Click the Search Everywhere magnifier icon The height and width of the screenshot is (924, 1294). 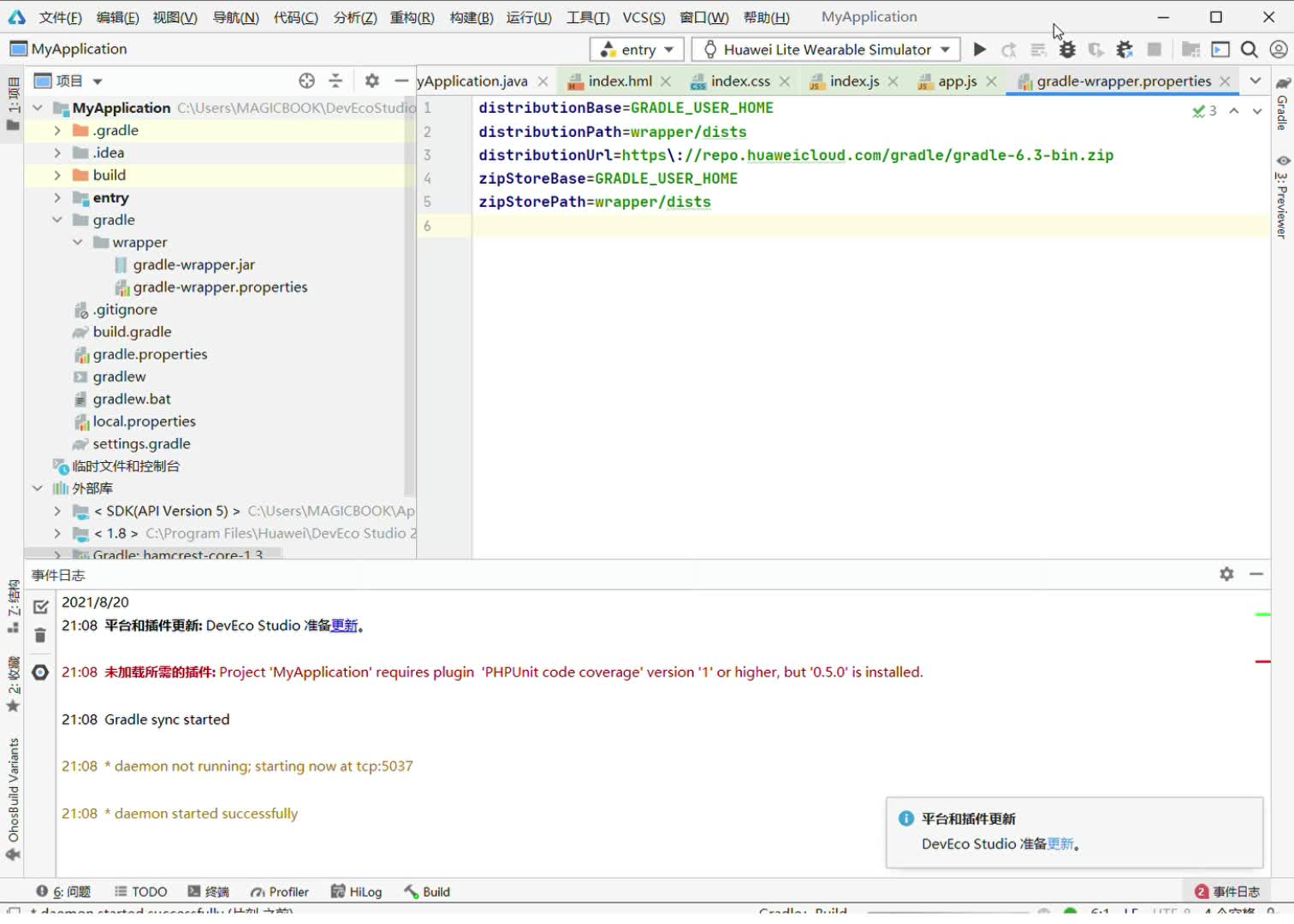1249,50
